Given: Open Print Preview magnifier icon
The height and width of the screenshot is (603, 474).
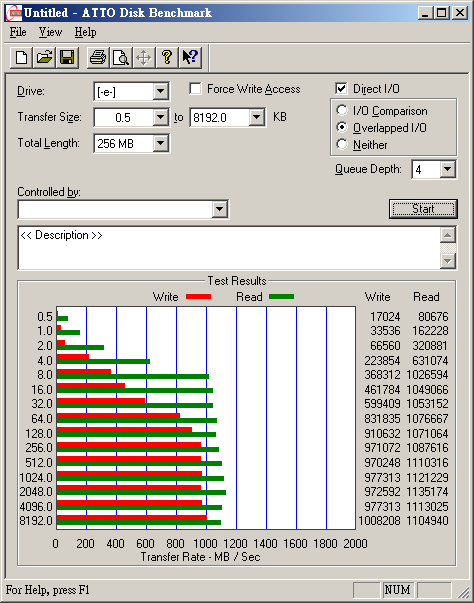Looking at the screenshot, I should pos(121,58).
